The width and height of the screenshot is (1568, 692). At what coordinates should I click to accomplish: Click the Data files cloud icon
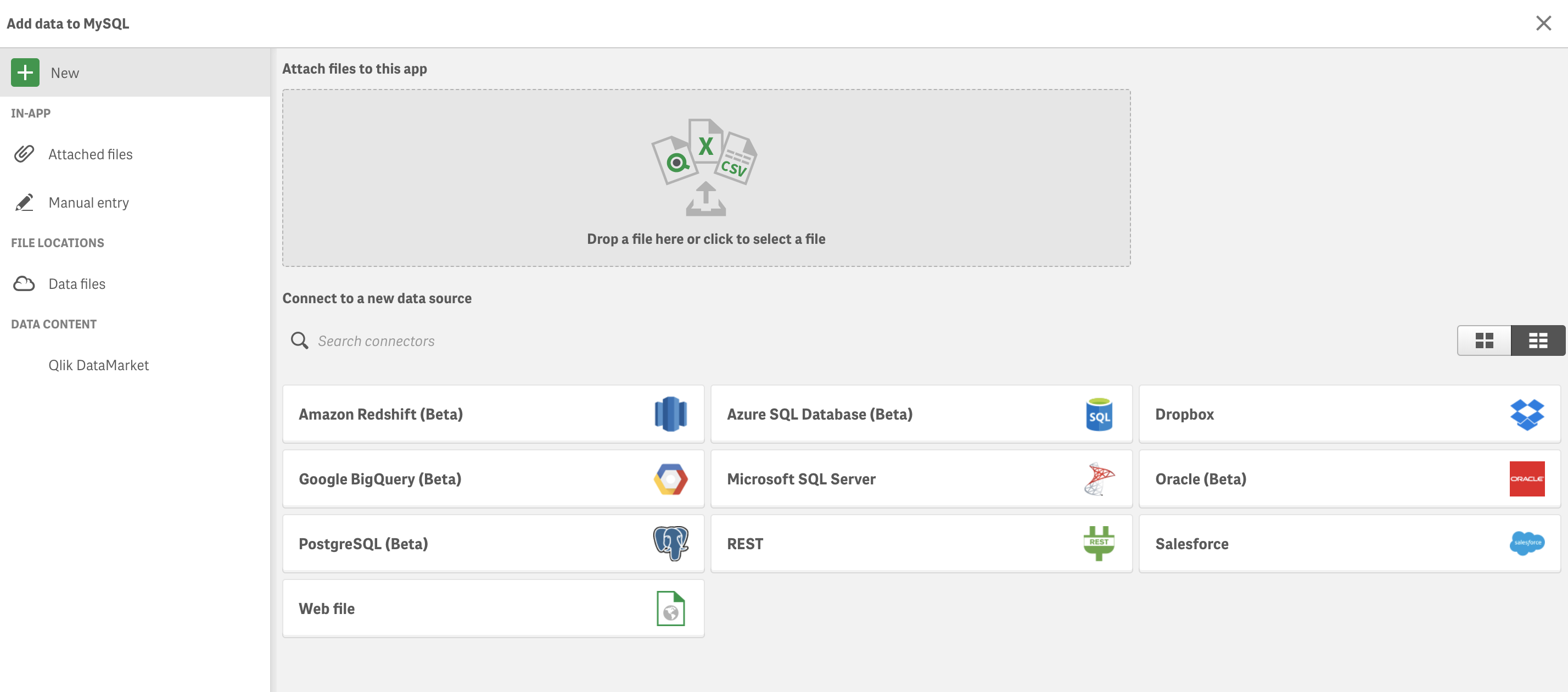[24, 284]
